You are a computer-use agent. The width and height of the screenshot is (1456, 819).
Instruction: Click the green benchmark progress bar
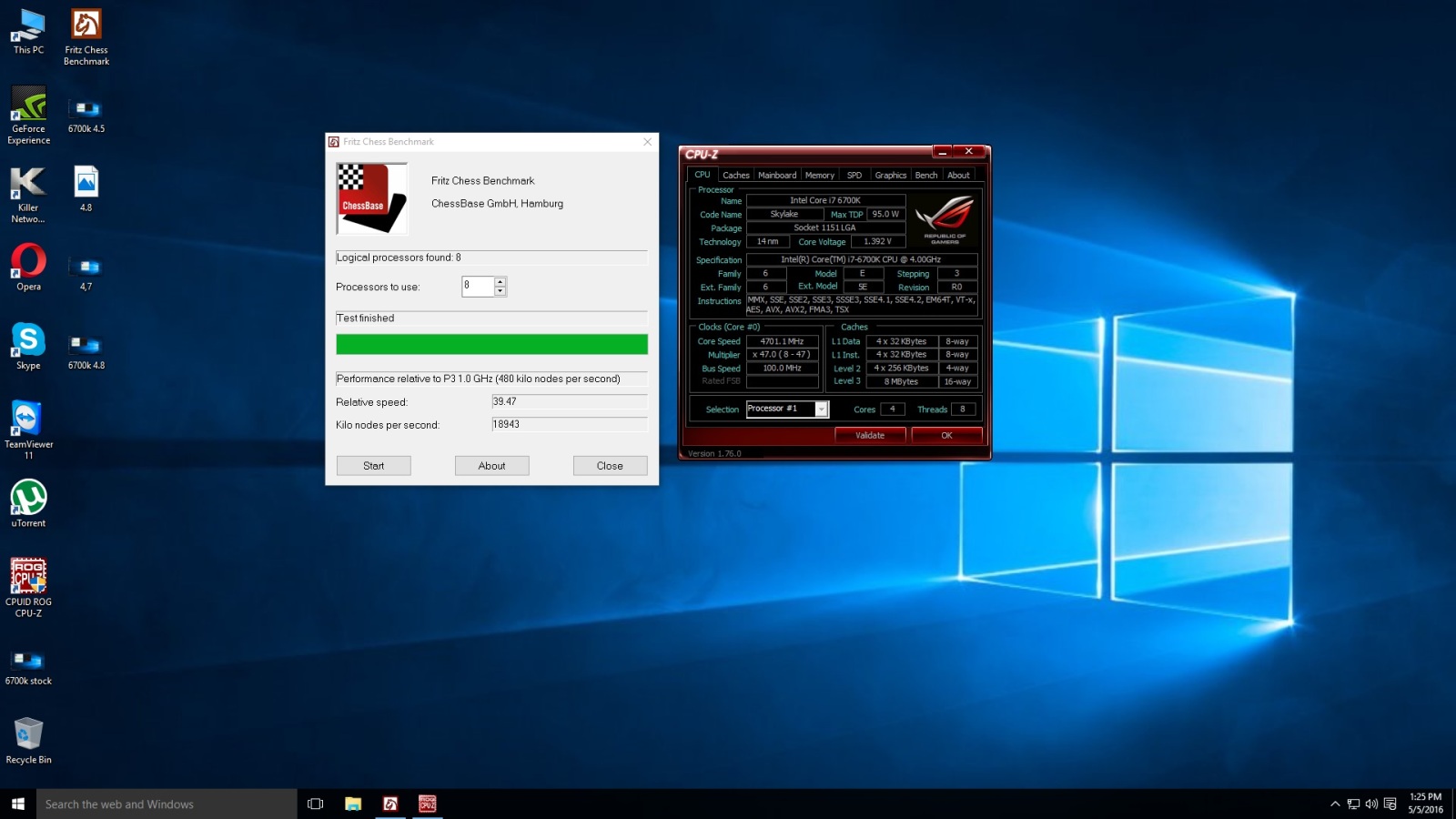click(491, 344)
